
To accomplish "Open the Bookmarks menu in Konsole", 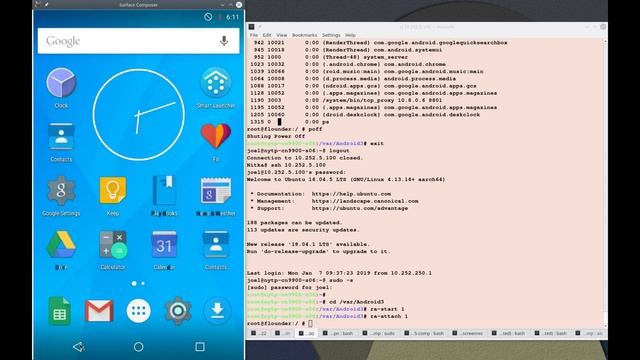I will point(304,35).
